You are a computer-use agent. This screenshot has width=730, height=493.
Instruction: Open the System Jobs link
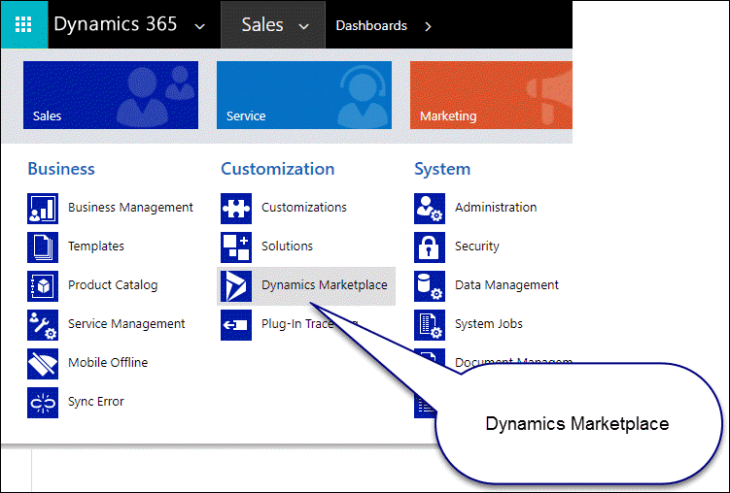pos(488,324)
